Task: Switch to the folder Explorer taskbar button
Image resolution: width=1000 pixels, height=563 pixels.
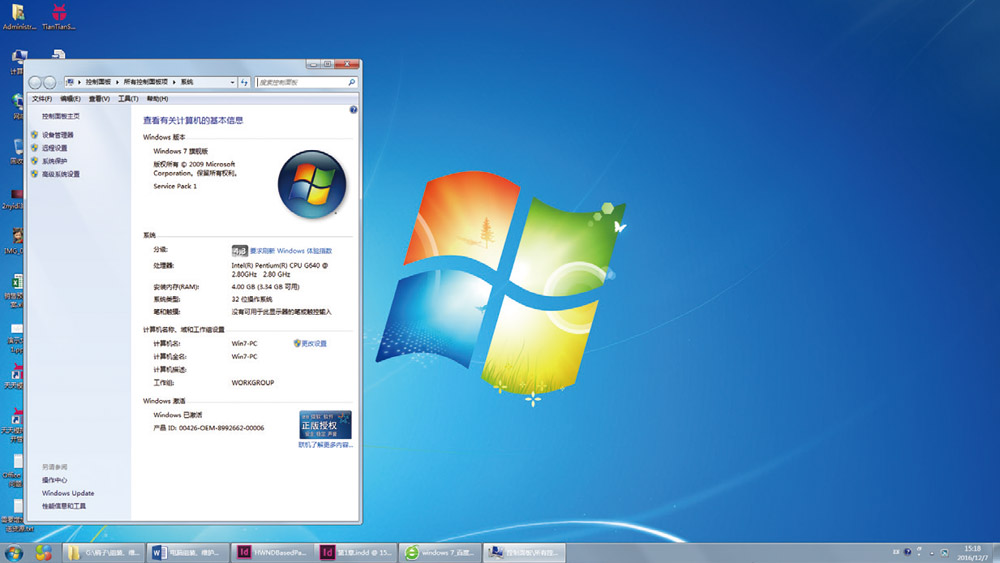Action: [103, 553]
